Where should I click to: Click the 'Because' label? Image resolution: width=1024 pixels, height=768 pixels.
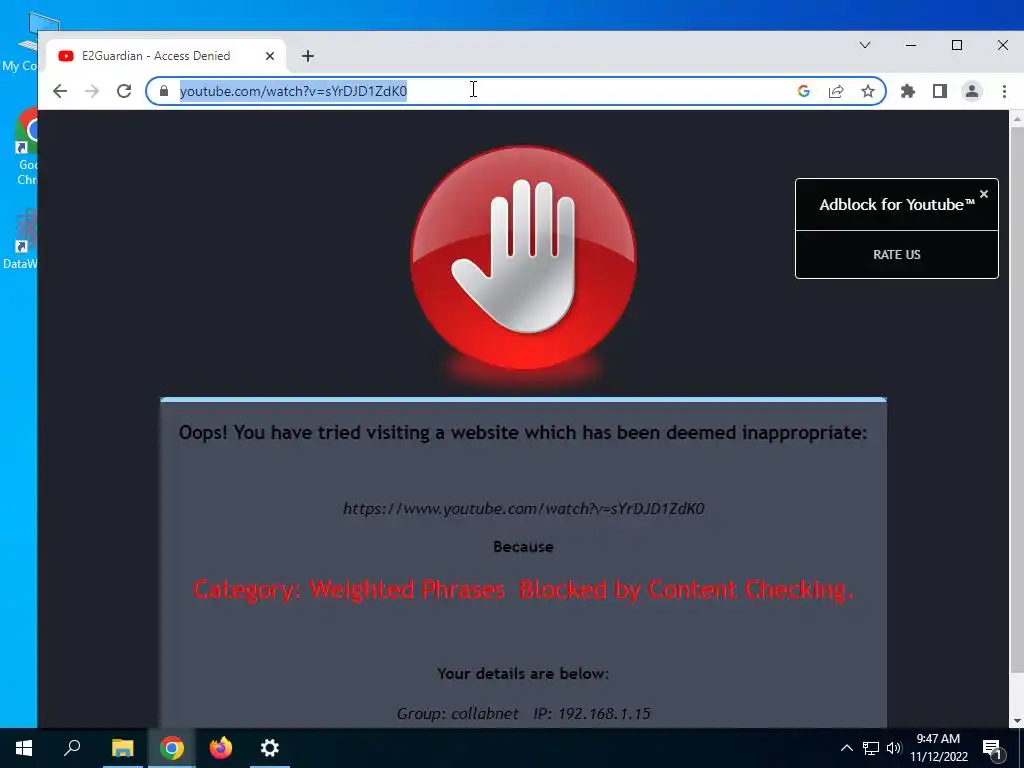coord(523,547)
